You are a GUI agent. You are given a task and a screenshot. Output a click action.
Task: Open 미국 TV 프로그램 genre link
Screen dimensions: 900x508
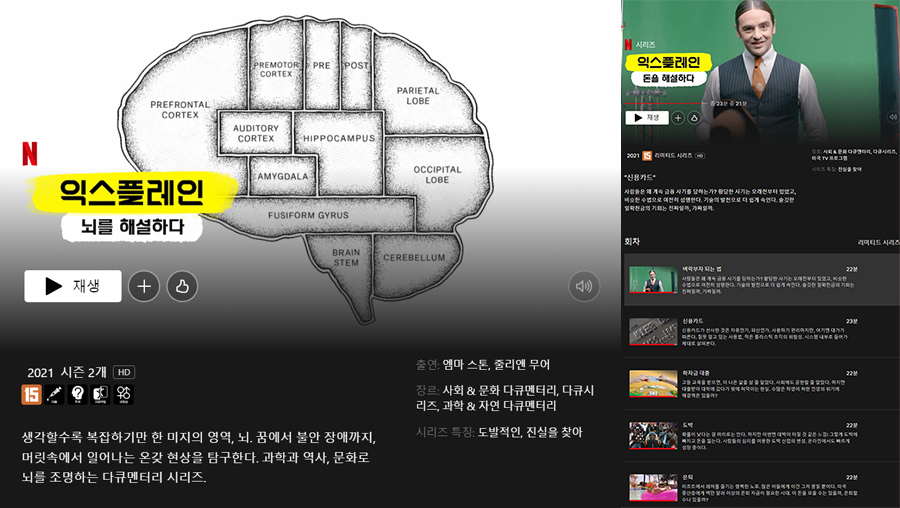click(x=829, y=158)
